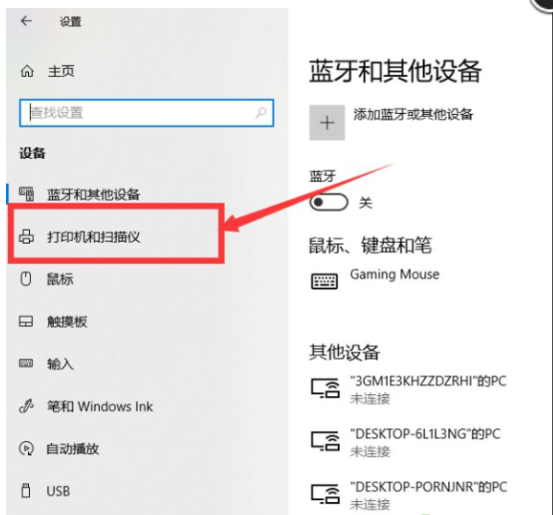The image size is (553, 515).
Task: Click the 设置 window title text
Action: [71, 22]
